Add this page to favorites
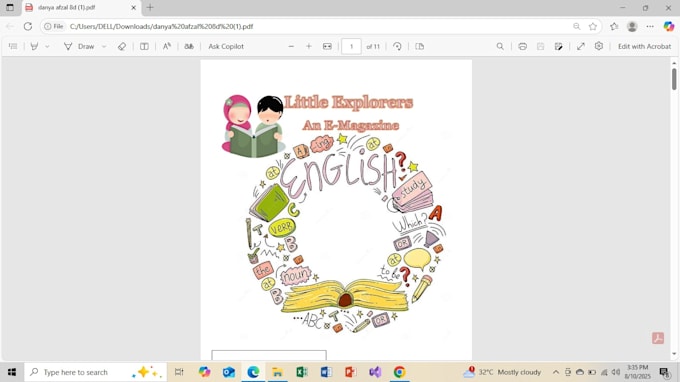The image size is (680, 382). (593, 26)
